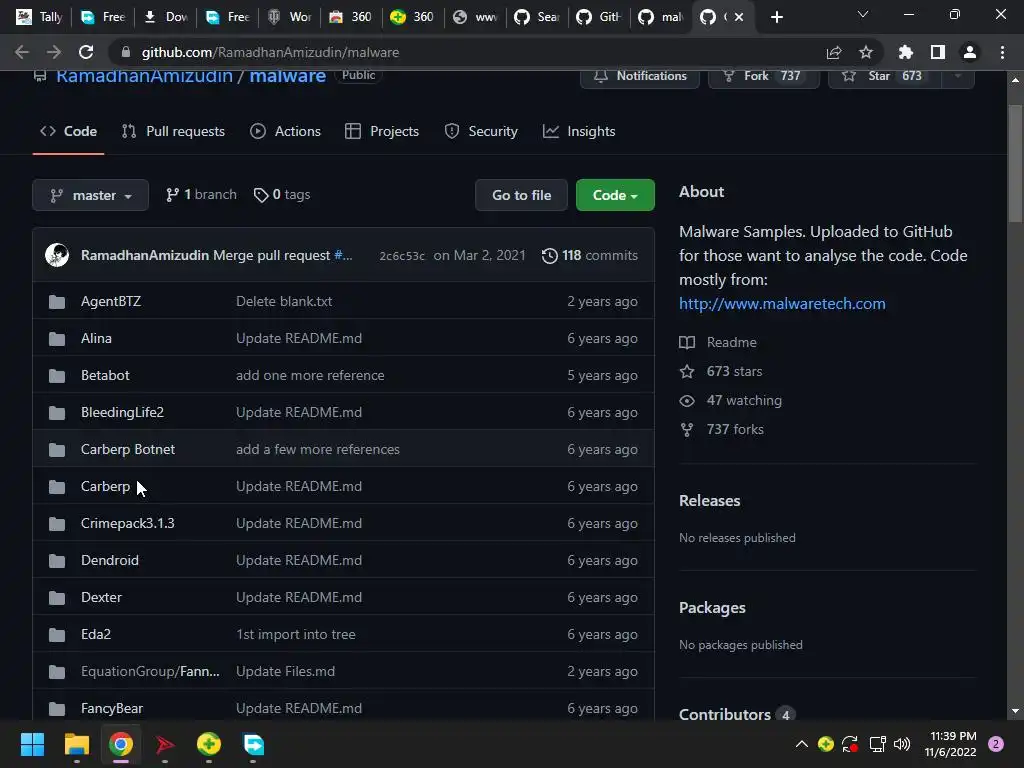Open the Carberp Botnet folder
This screenshot has height=768, width=1024.
[x=127, y=449]
